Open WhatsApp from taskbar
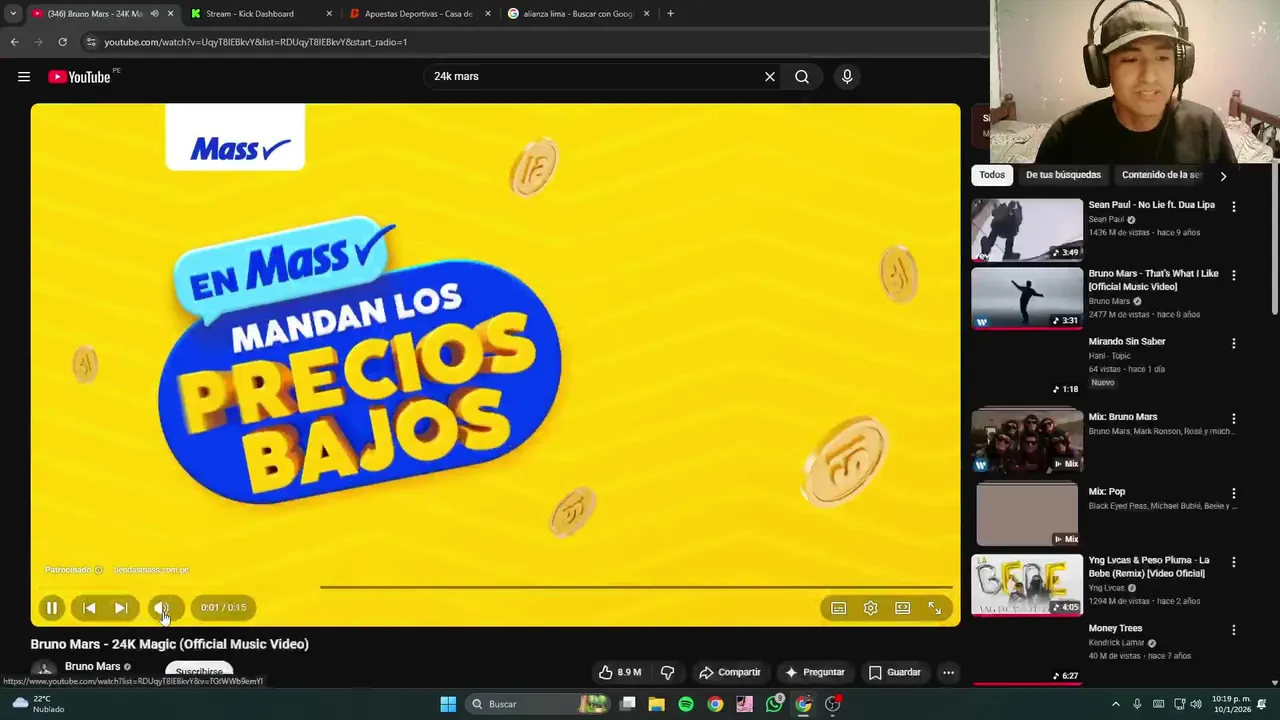 (x=774, y=704)
